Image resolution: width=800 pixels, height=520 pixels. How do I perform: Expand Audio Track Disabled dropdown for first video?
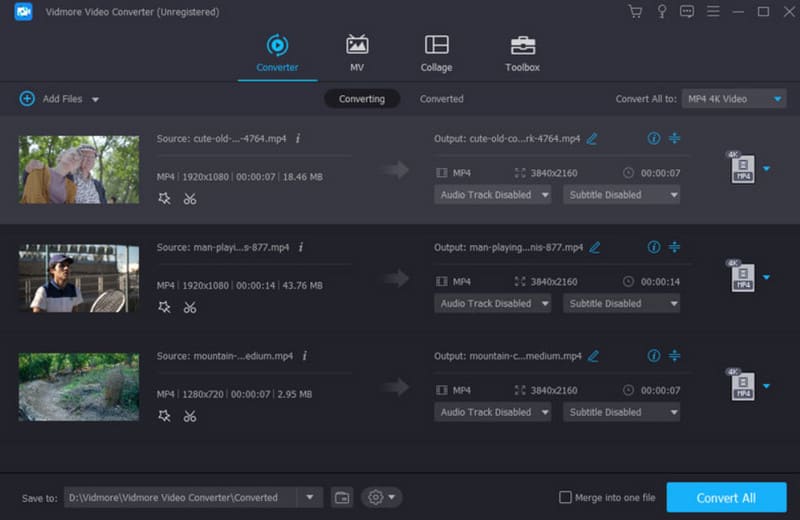(493, 195)
